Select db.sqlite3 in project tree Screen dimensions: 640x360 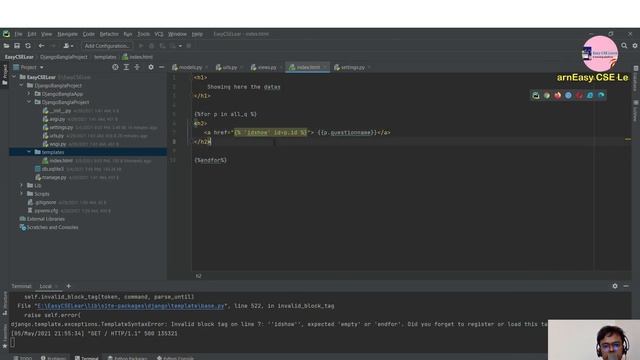[53, 169]
